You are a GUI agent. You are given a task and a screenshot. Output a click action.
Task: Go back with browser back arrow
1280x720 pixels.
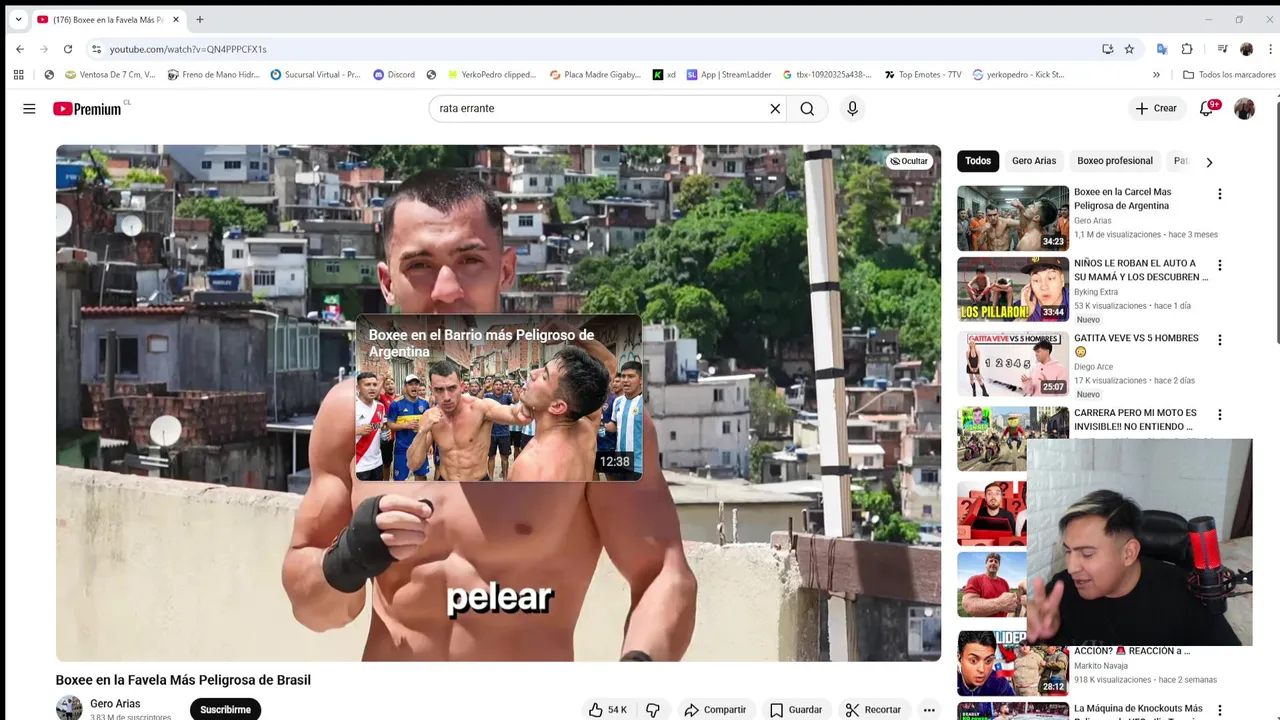[x=20, y=49]
